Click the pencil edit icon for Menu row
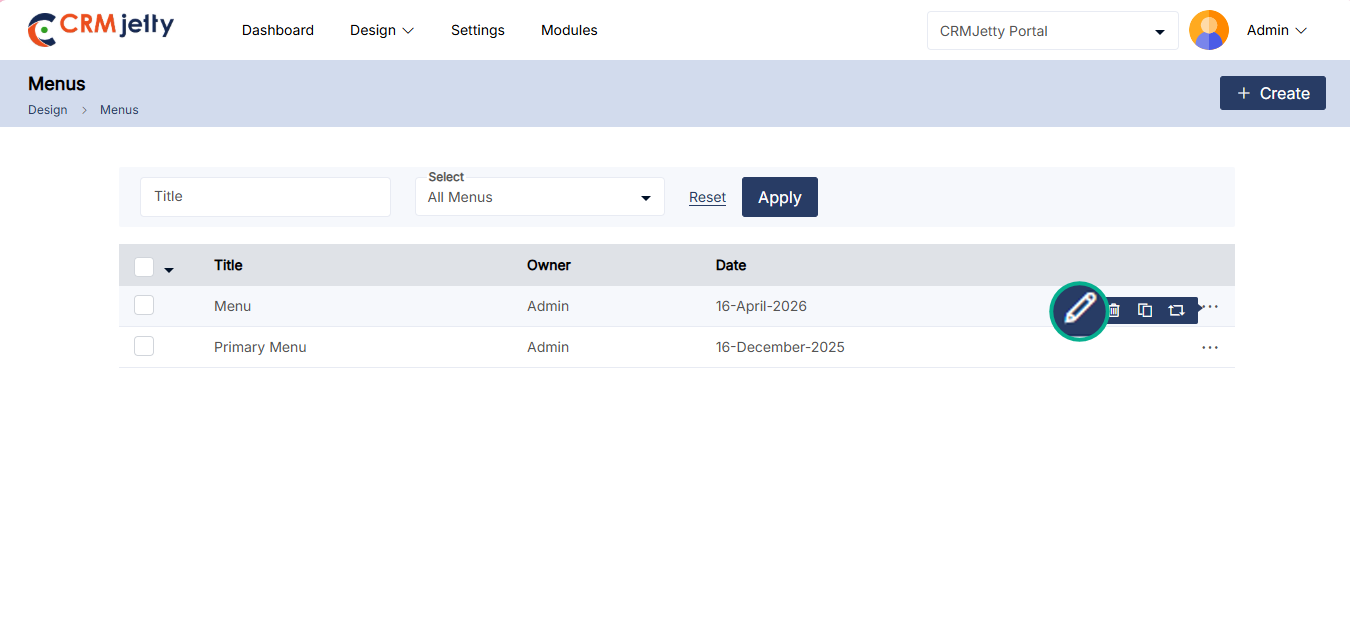The image size is (1350, 632). pos(1079,310)
